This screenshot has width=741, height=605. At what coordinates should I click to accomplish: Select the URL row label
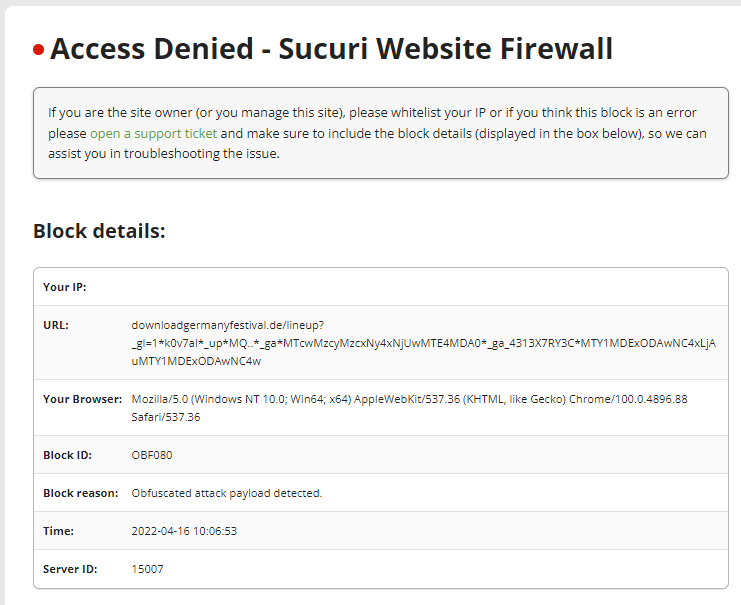56,325
